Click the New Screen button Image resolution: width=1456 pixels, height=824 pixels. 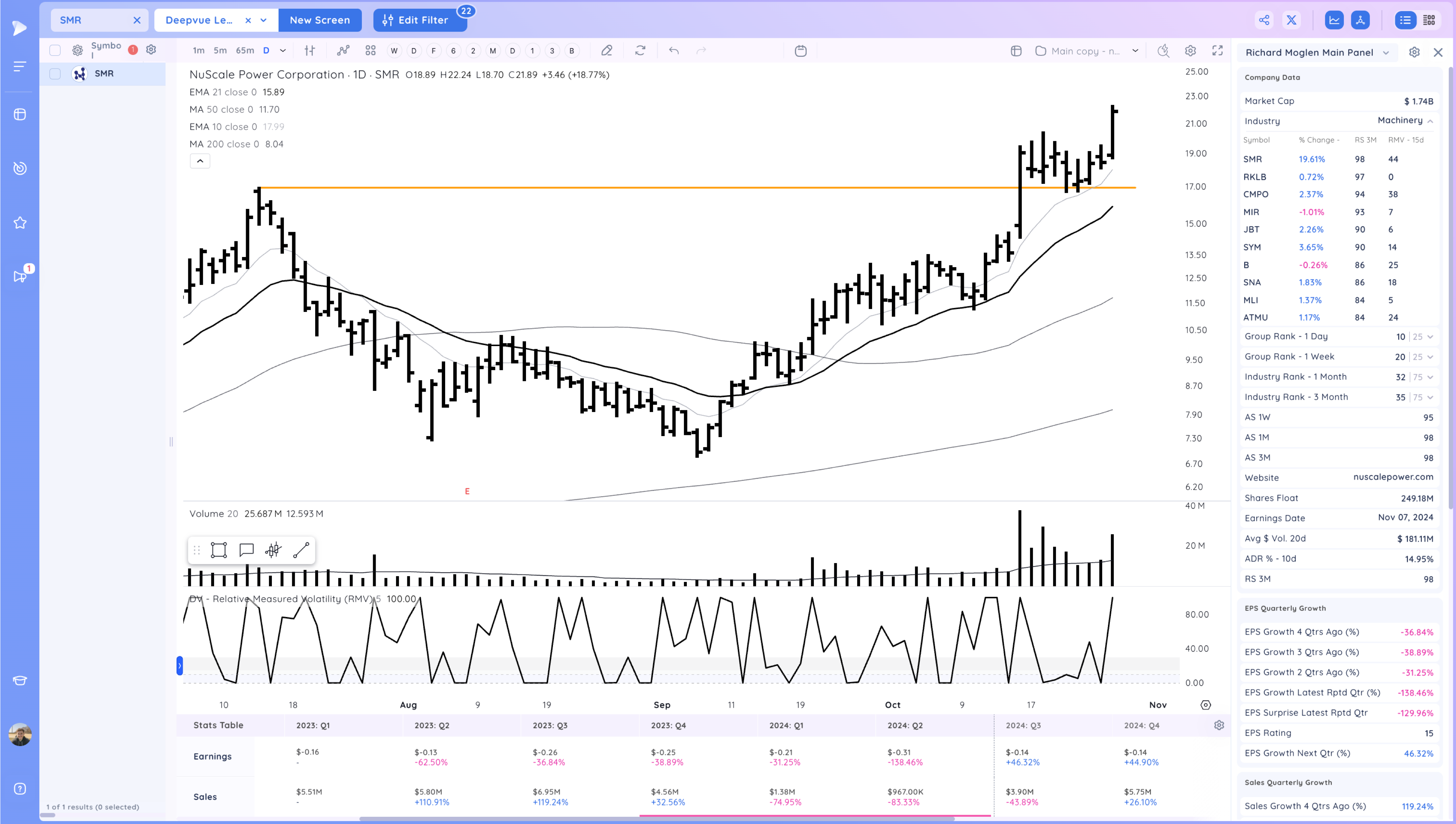click(320, 20)
